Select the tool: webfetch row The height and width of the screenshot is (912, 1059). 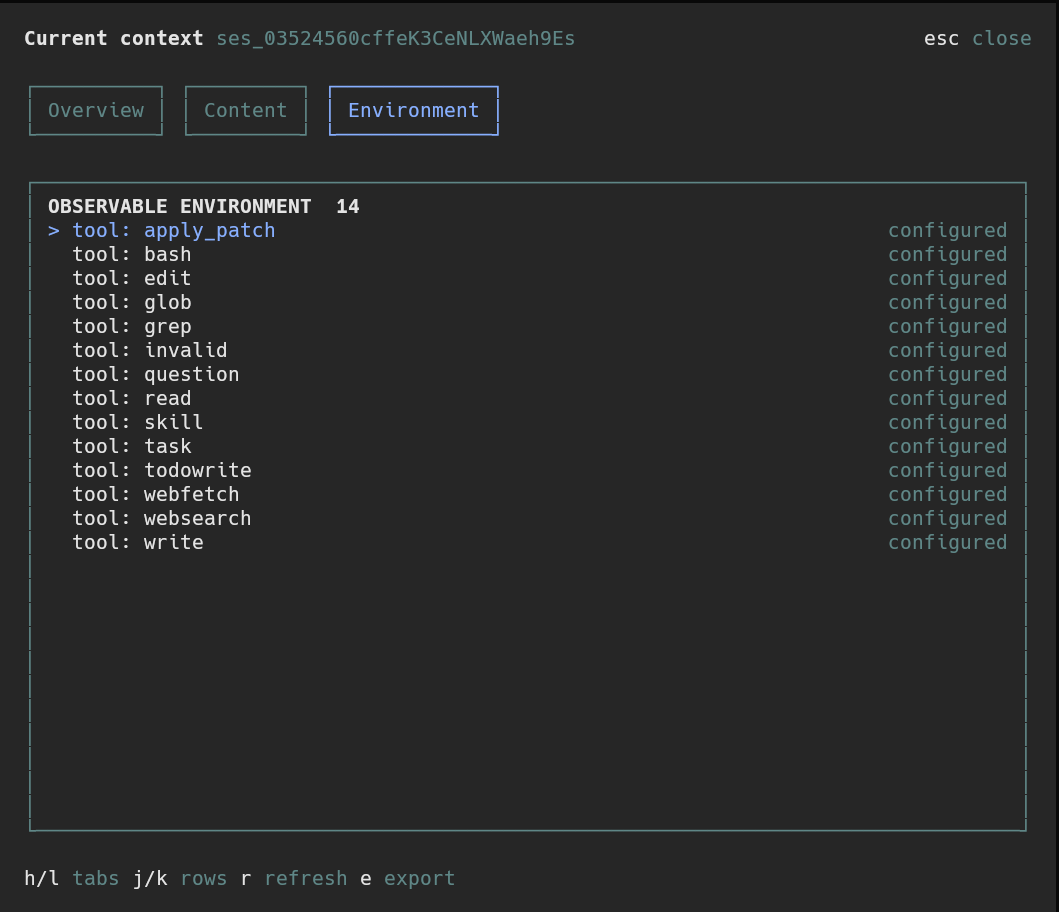coord(527,495)
